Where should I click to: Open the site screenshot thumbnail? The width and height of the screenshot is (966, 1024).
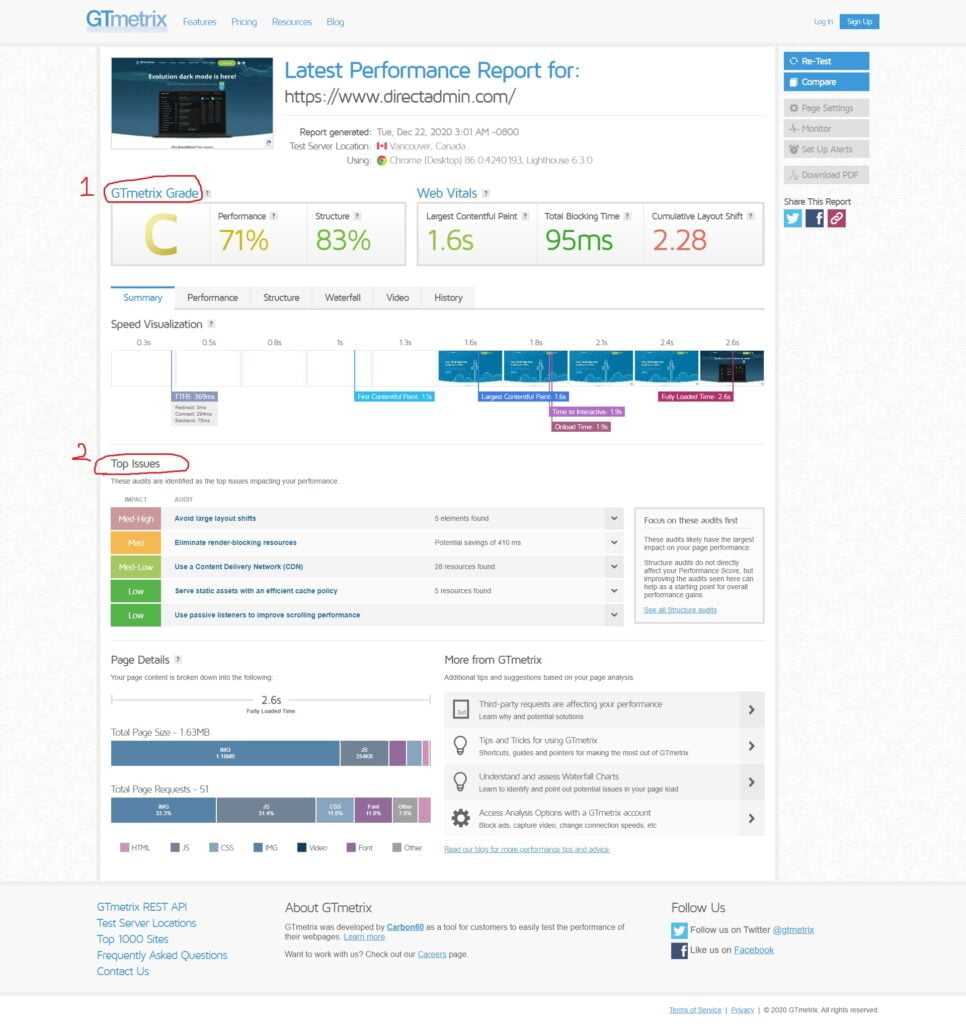pyautogui.click(x=192, y=103)
